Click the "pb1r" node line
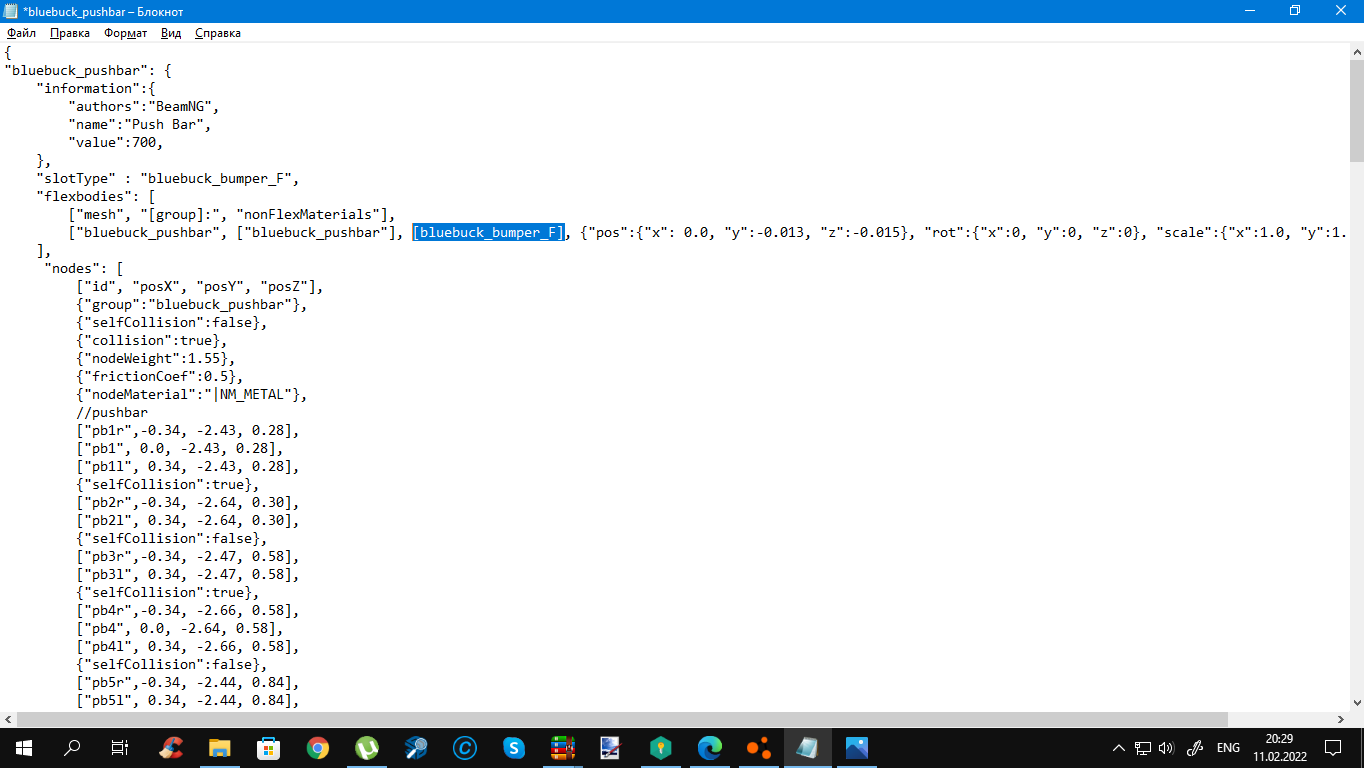 tap(188, 430)
